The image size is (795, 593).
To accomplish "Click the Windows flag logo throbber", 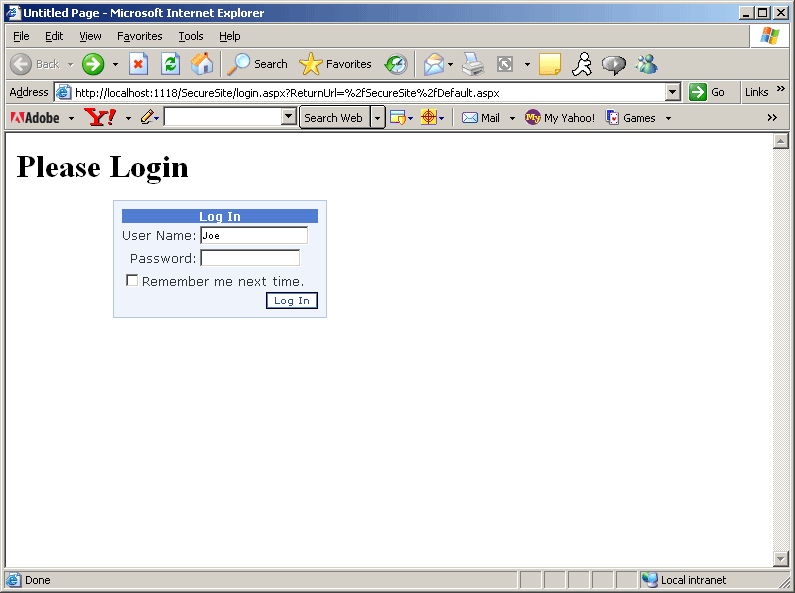I will point(770,36).
